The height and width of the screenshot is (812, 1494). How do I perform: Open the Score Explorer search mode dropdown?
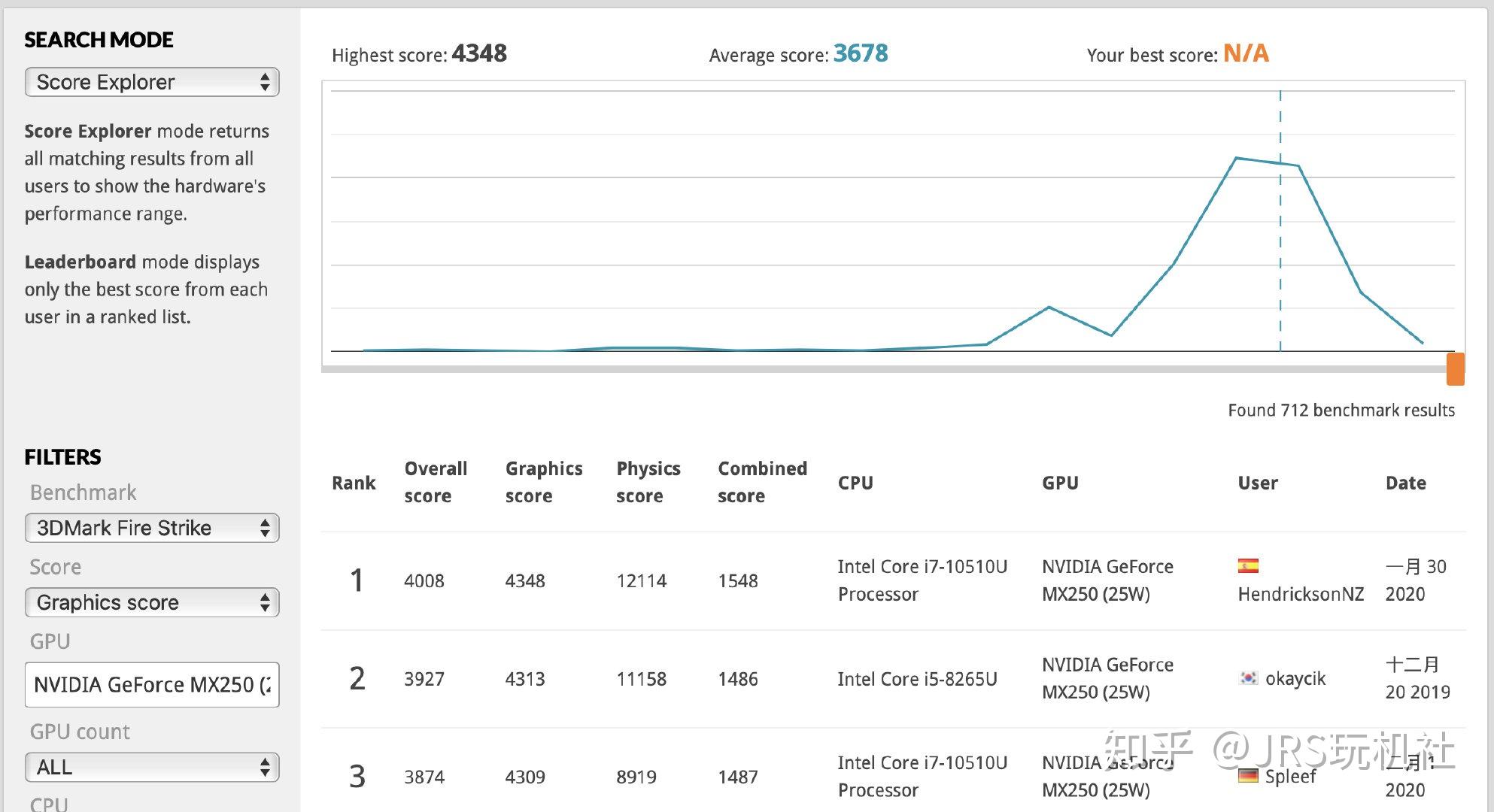coord(152,82)
